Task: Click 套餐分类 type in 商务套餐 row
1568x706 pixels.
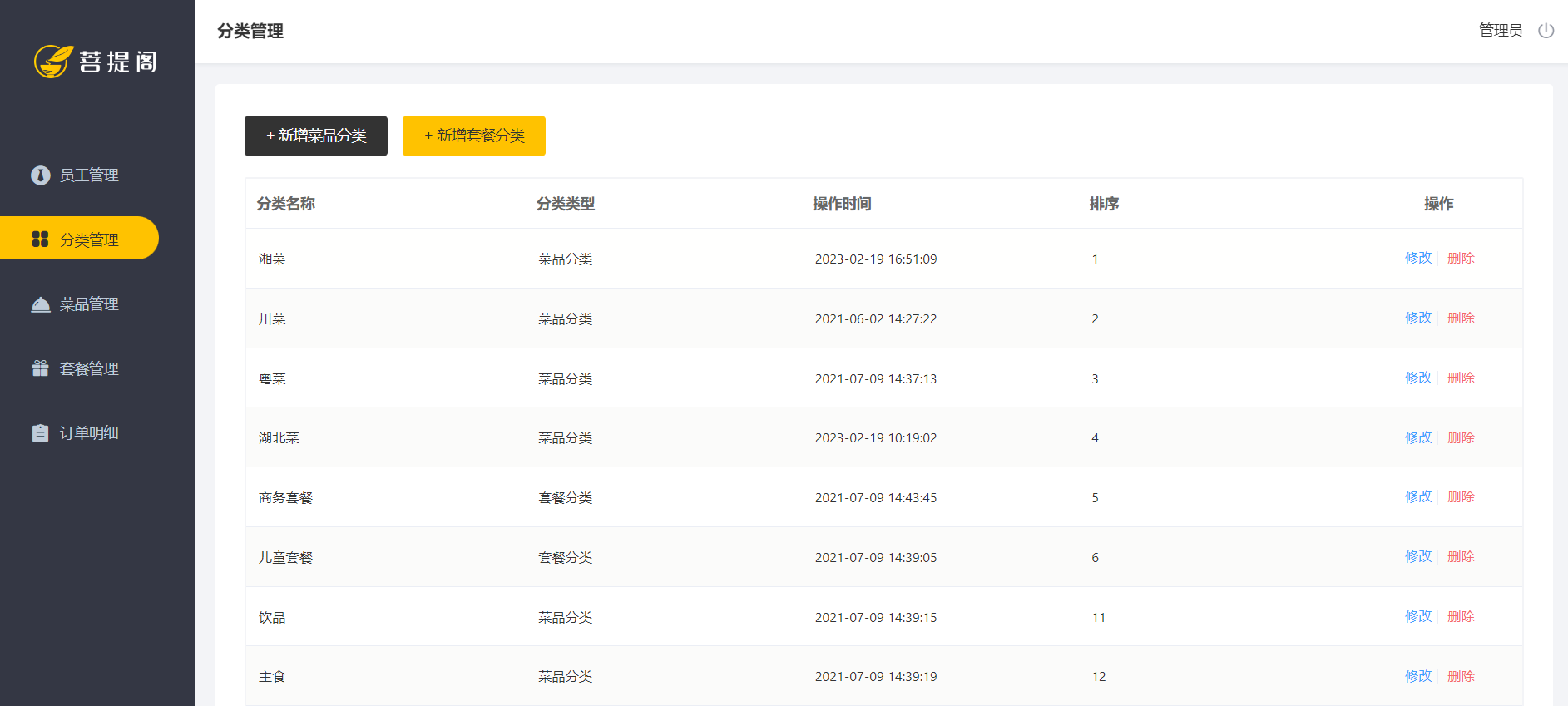Action: coord(565,498)
